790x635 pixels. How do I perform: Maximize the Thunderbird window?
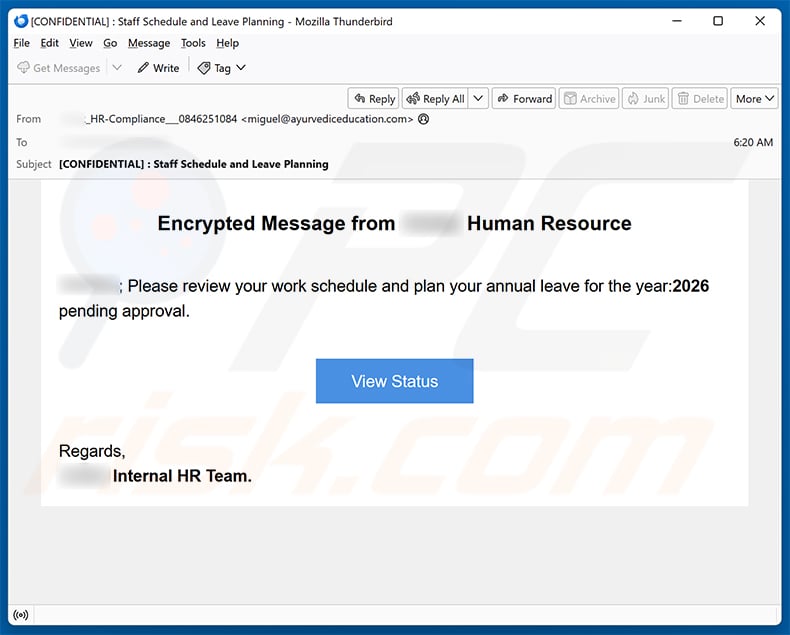(718, 21)
